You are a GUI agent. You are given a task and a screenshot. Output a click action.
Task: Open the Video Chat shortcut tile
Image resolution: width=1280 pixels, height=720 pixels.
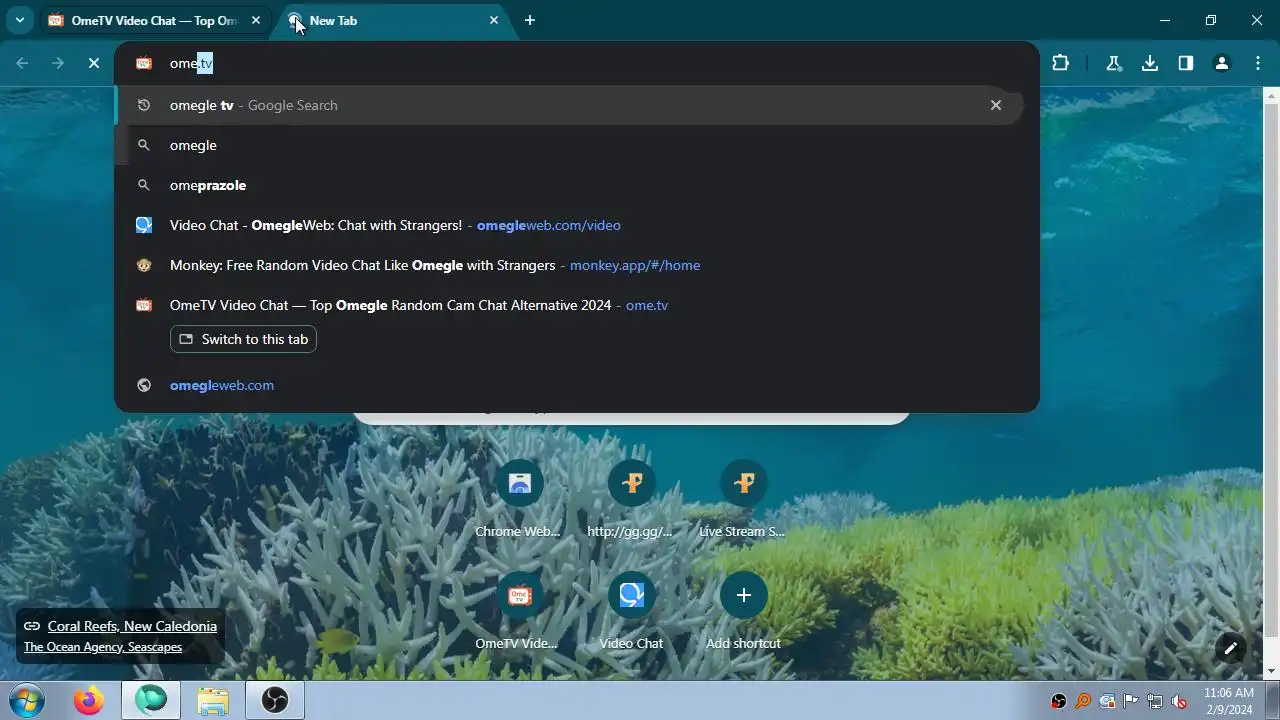(x=631, y=612)
